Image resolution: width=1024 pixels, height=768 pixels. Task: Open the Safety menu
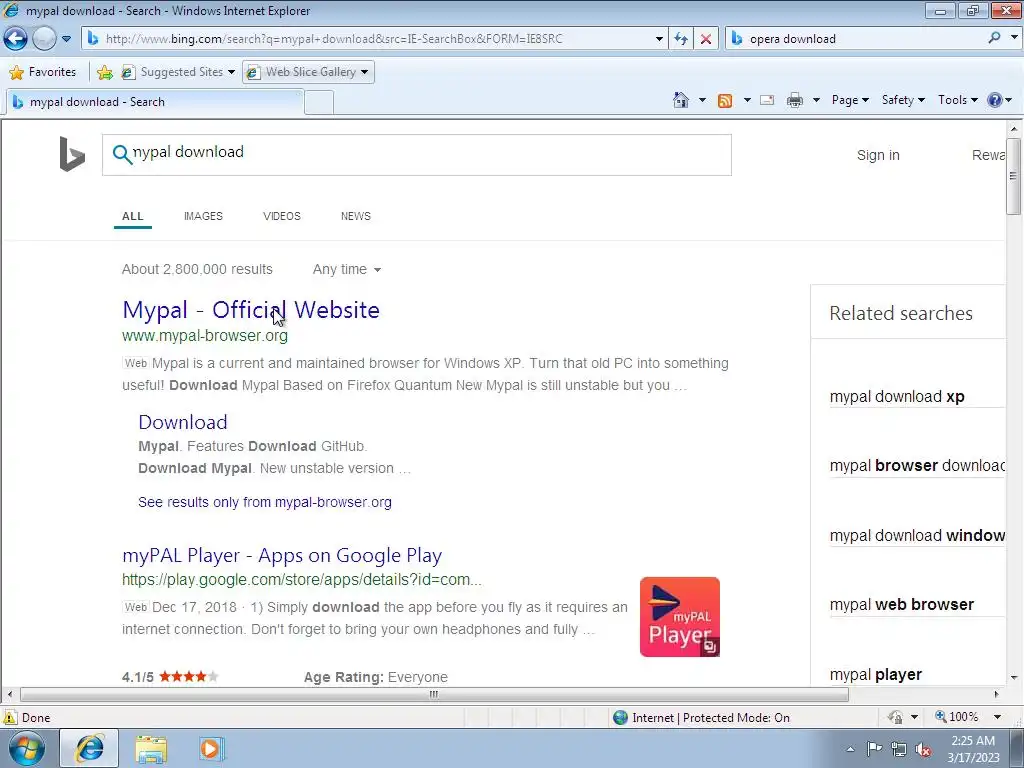(x=903, y=100)
